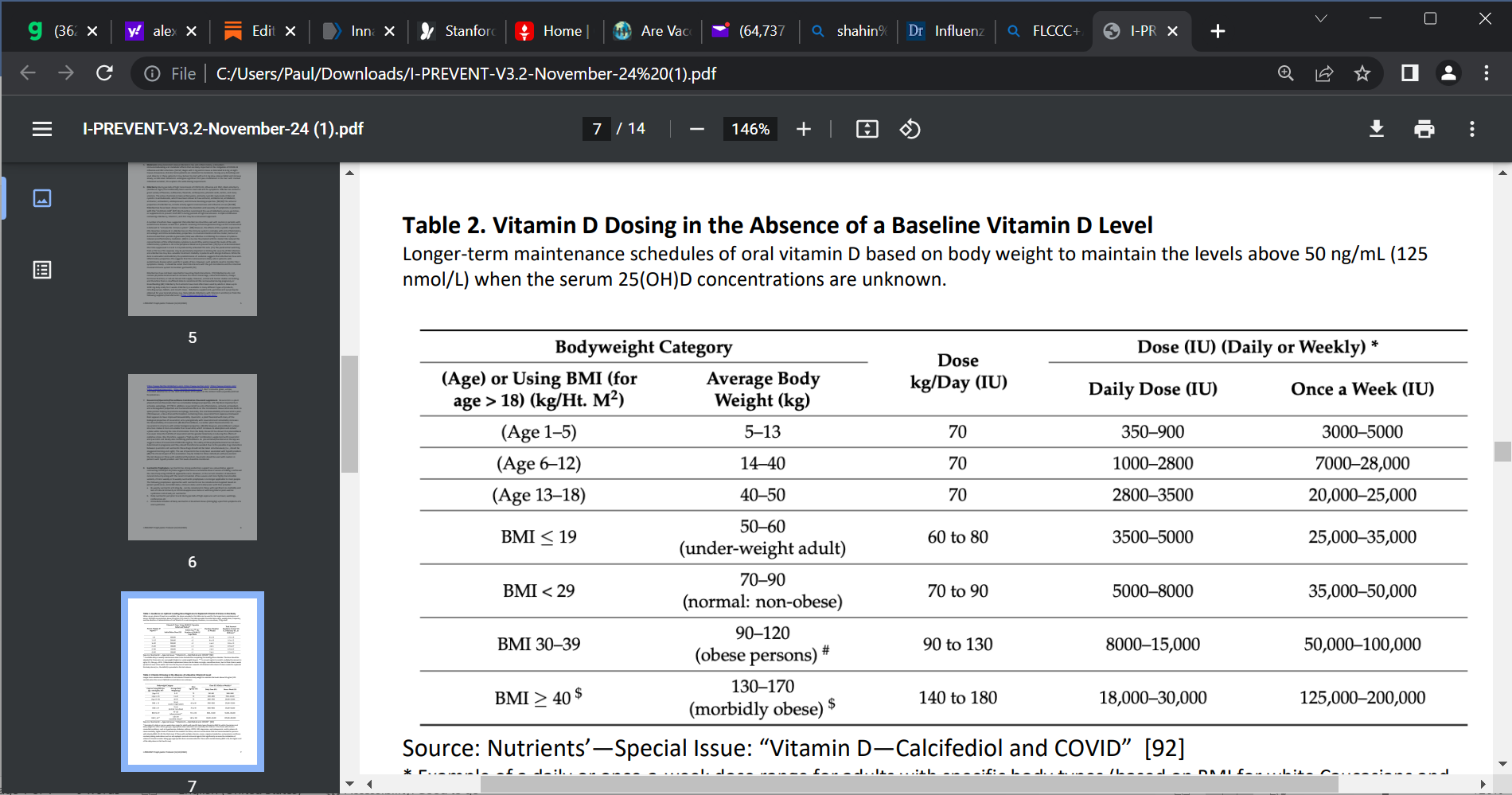Open the browser zoom magnifier icon
This screenshot has width=1512, height=795.
coord(1286,73)
